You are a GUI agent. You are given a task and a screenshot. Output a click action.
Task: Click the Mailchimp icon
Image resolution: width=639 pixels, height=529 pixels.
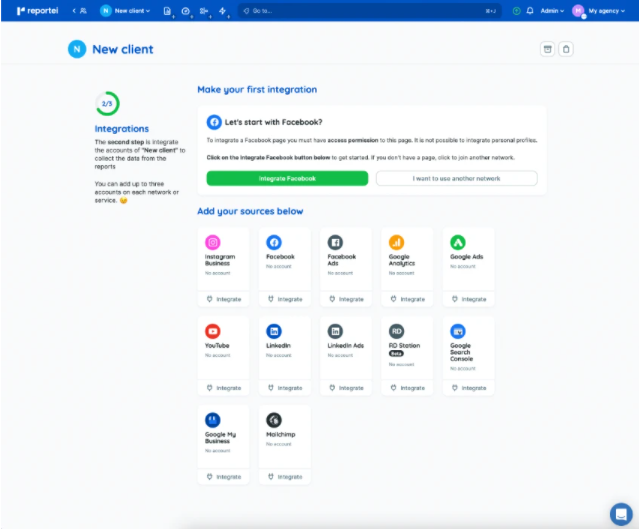click(x=274, y=420)
